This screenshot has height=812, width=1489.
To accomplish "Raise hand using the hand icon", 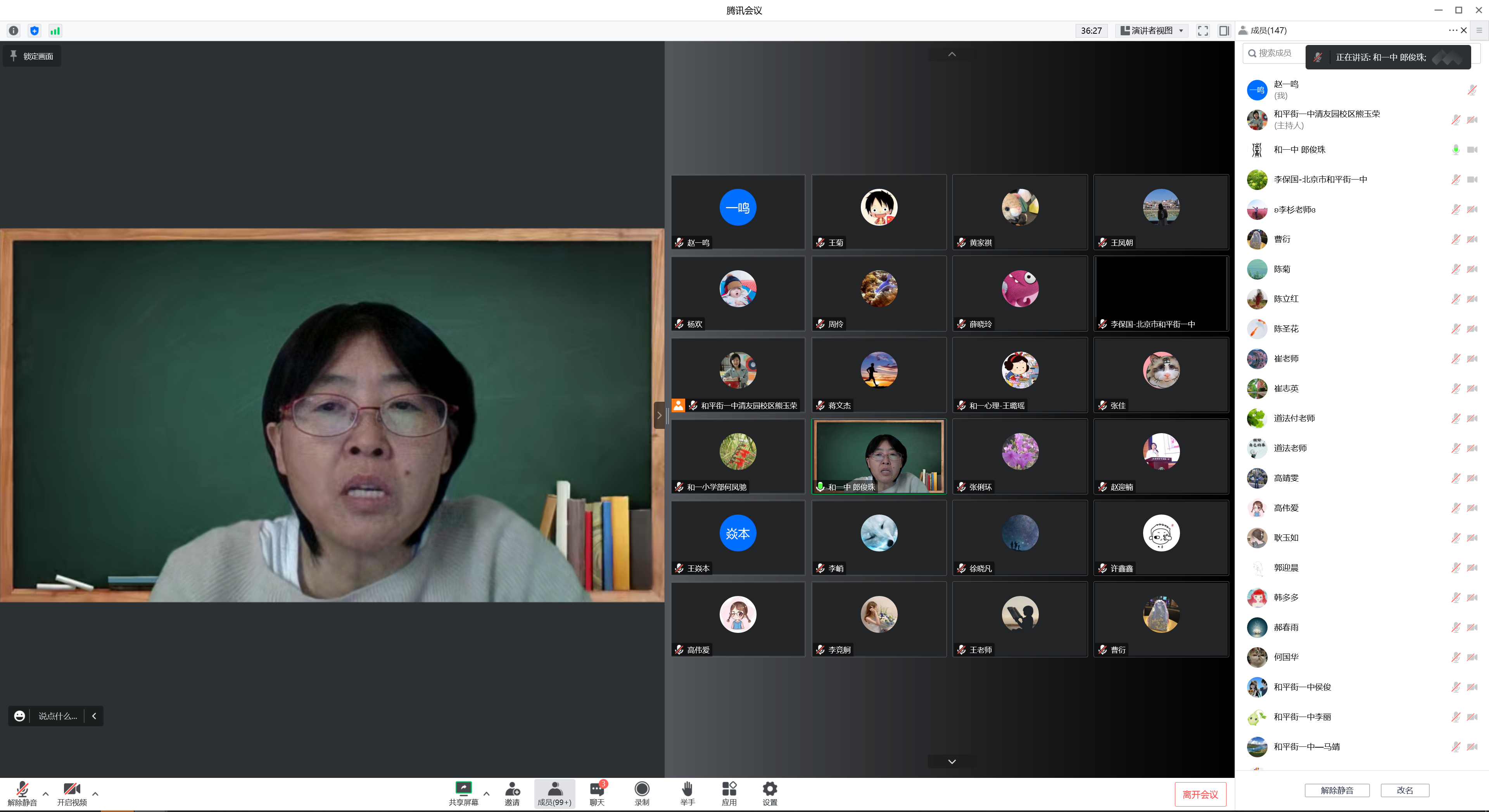I will [687, 790].
